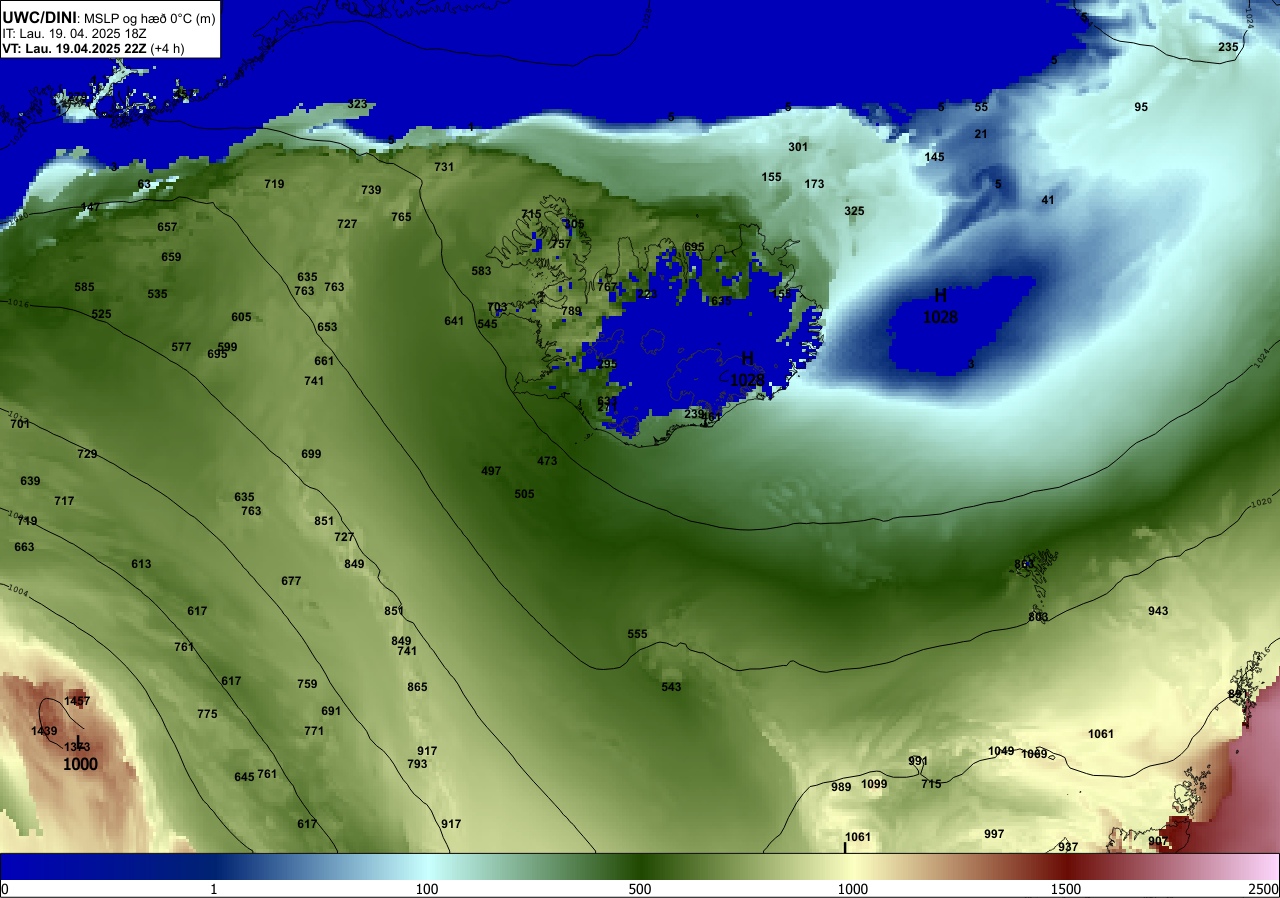Screen dimensions: 1280x898
Task: Select the value 525 on the isobar
Action: (101, 314)
